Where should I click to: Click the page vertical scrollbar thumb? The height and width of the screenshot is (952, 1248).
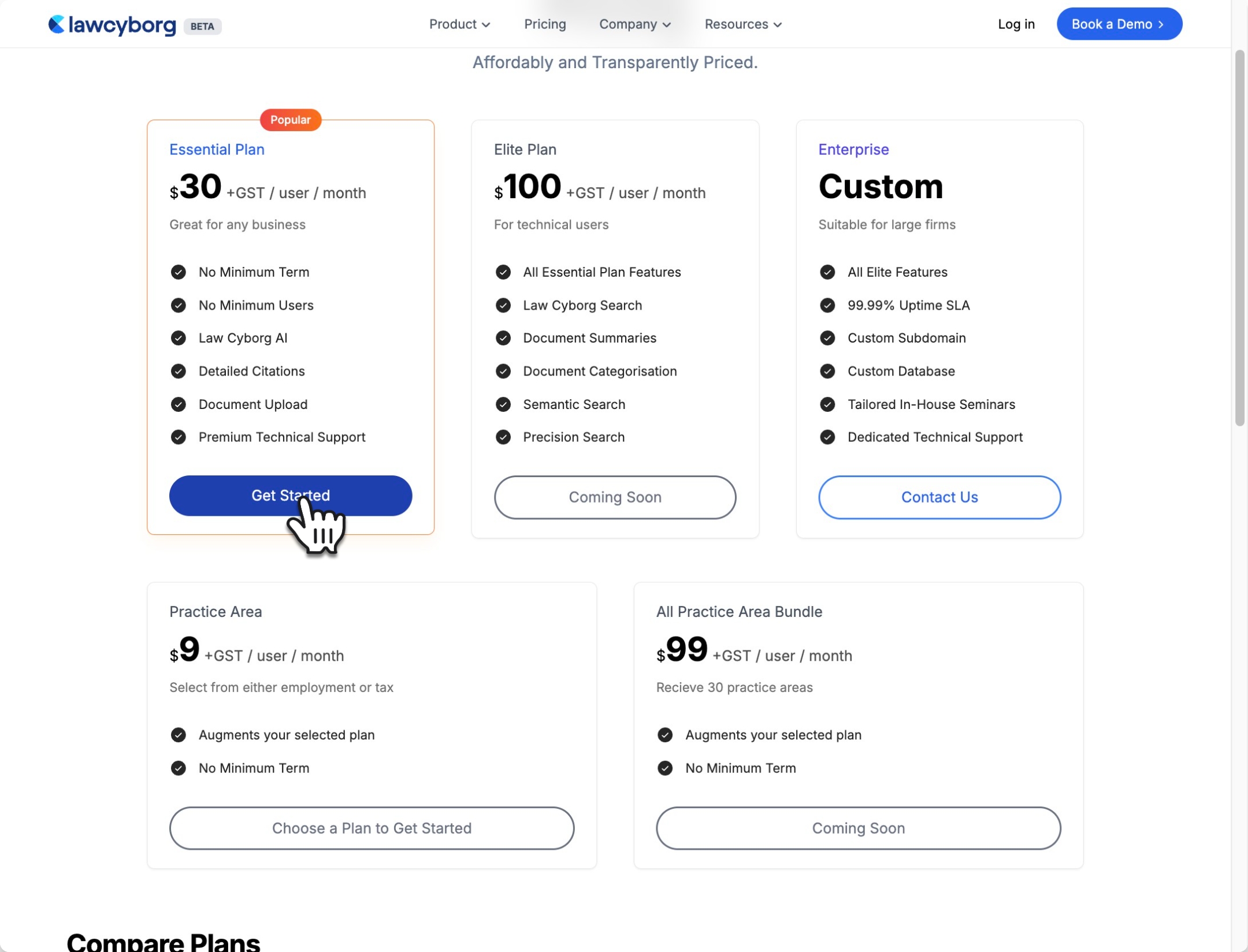tap(1239, 238)
